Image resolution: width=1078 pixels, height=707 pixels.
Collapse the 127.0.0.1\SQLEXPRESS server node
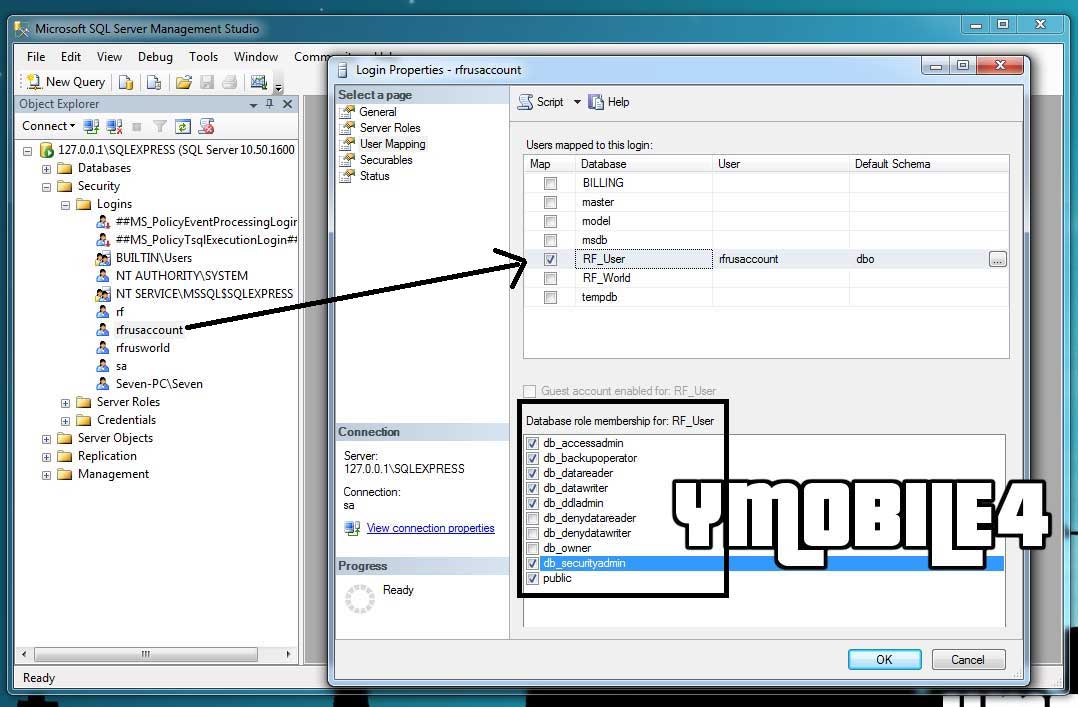(x=28, y=150)
